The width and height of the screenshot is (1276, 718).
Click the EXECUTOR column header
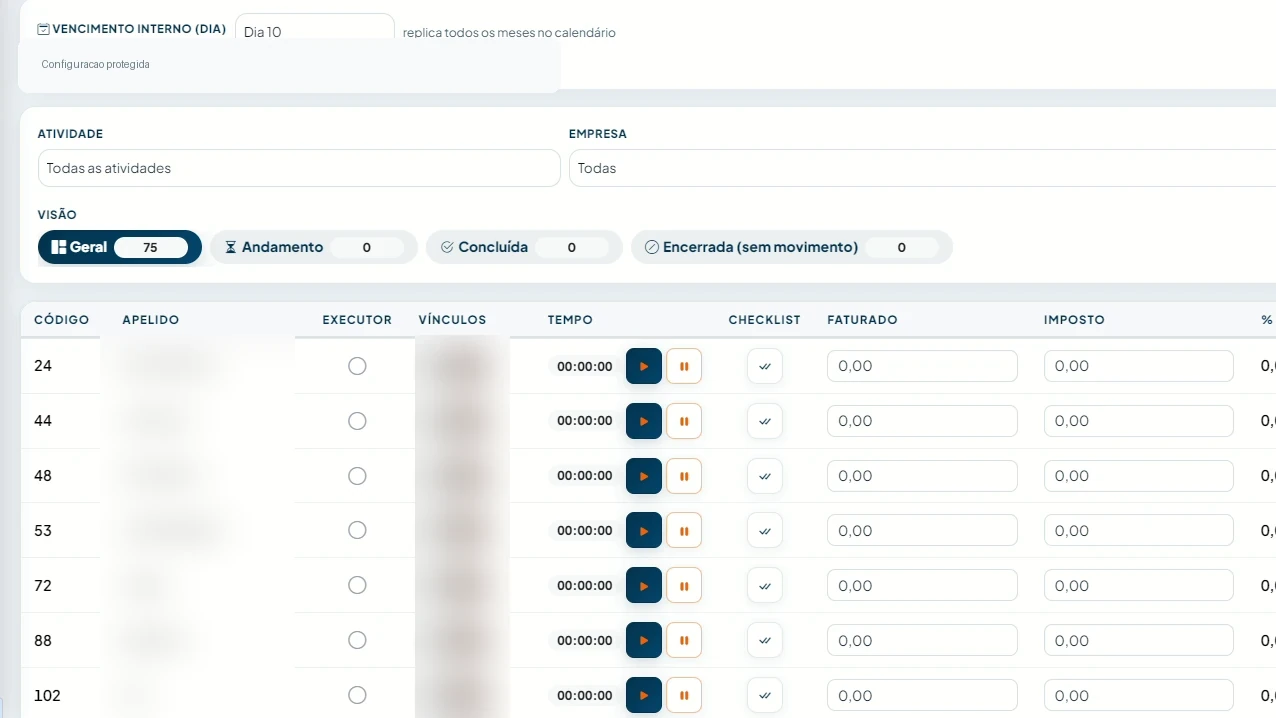357,320
